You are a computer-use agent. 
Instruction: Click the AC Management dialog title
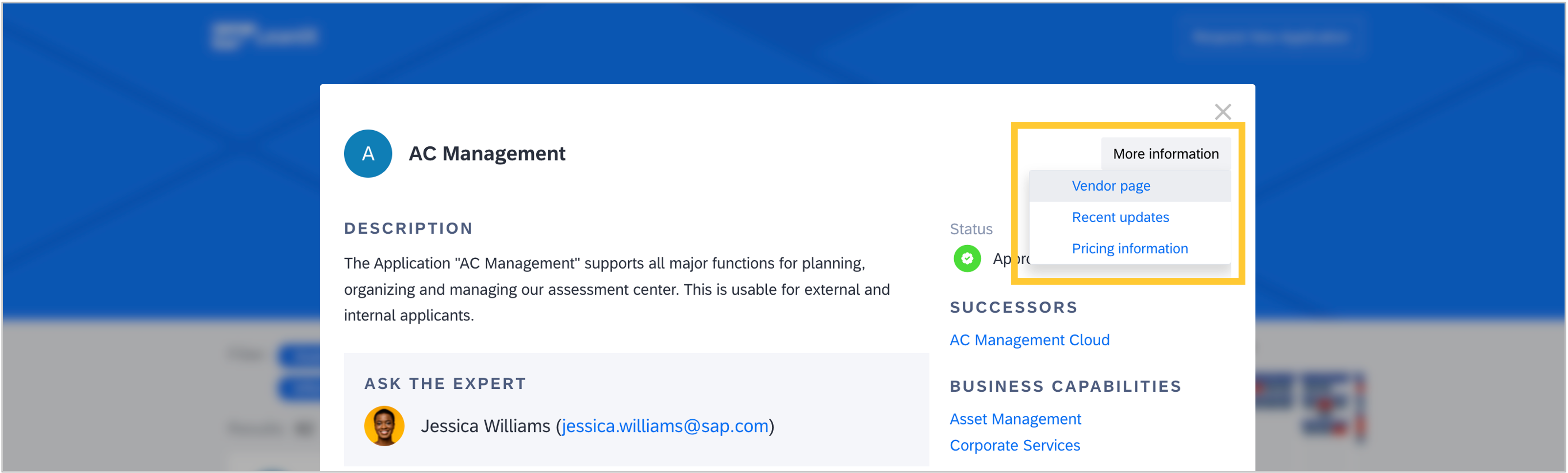click(x=486, y=154)
